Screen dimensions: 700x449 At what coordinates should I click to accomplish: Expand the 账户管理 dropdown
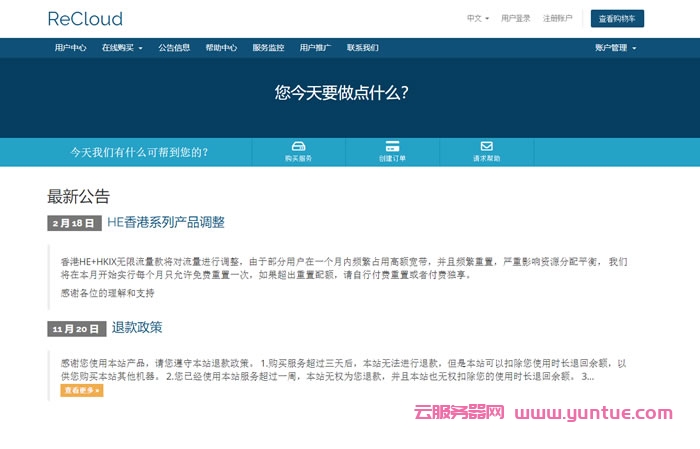(615, 47)
